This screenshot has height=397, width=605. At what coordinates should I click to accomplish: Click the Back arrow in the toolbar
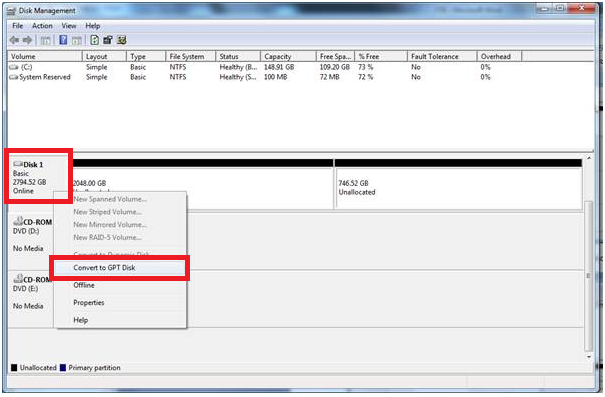14,40
